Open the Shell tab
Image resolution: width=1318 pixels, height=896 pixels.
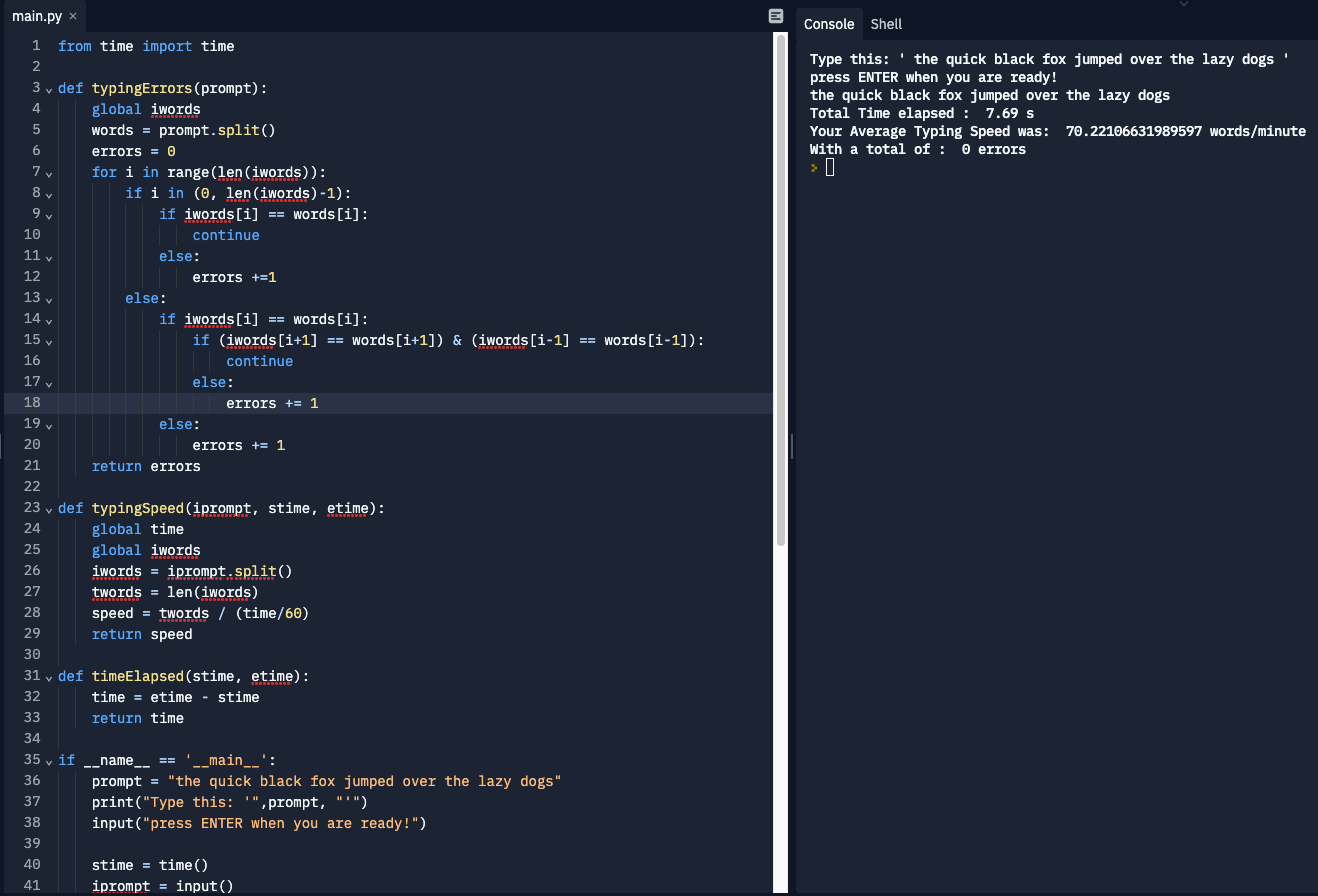(x=886, y=24)
